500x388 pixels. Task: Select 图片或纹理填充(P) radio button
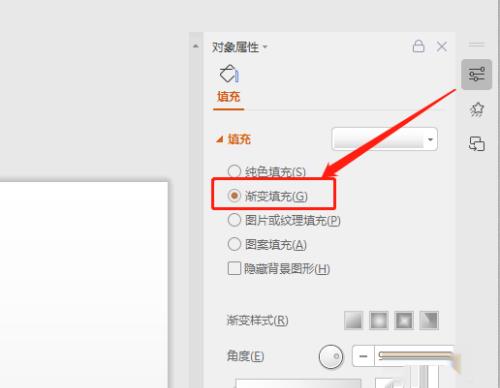click(x=234, y=220)
